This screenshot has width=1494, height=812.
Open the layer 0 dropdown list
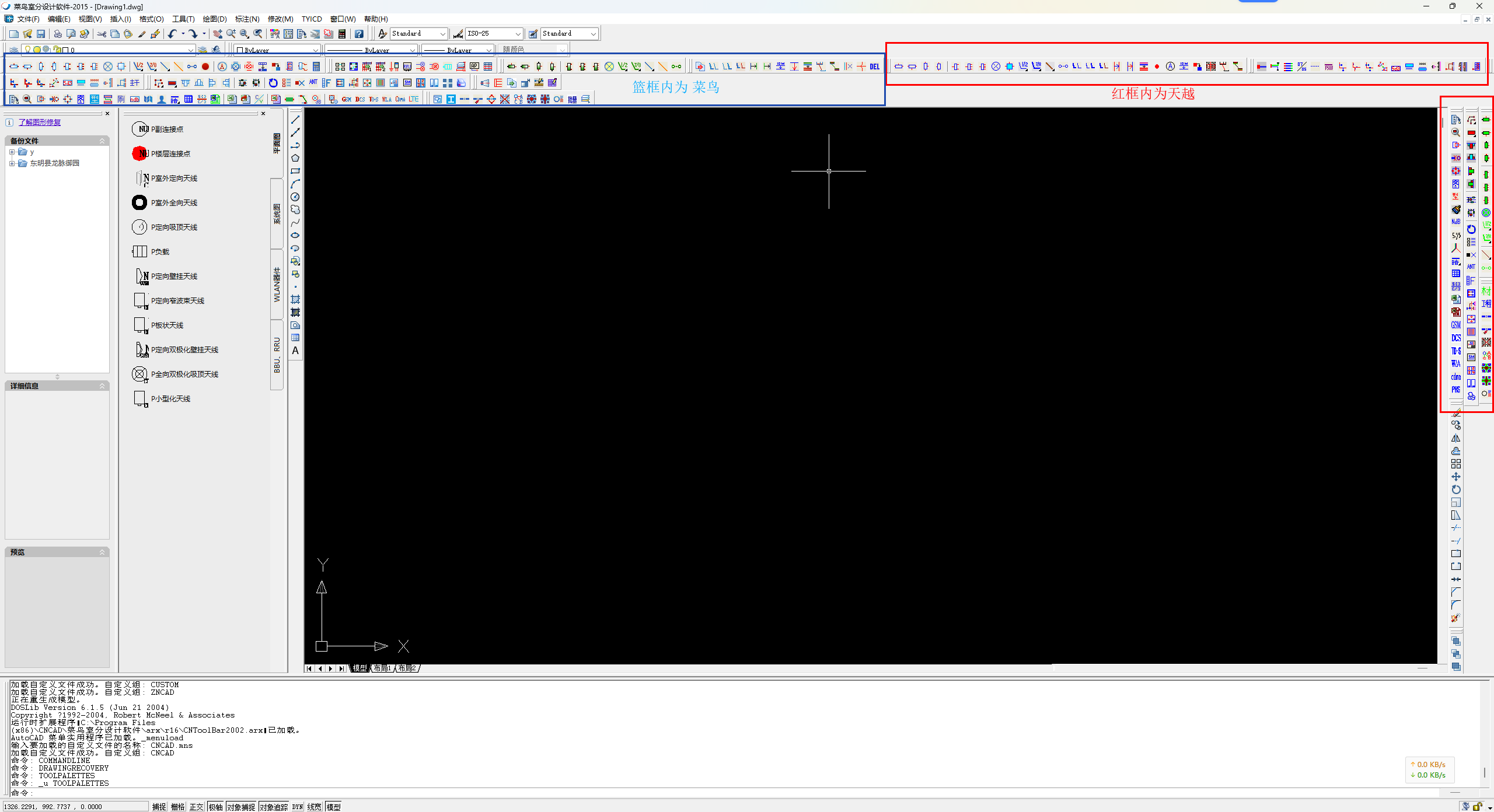108,50
